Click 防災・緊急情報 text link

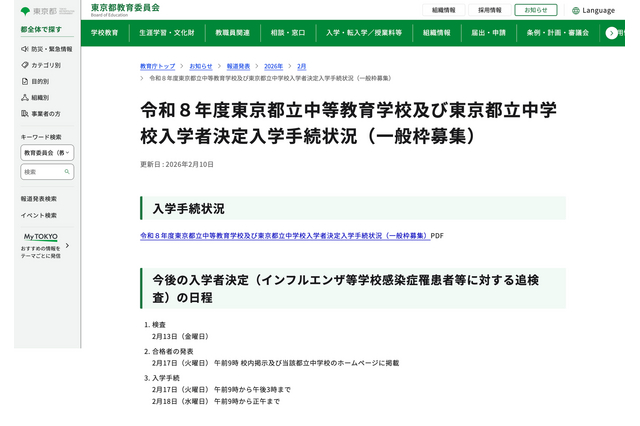52,49
